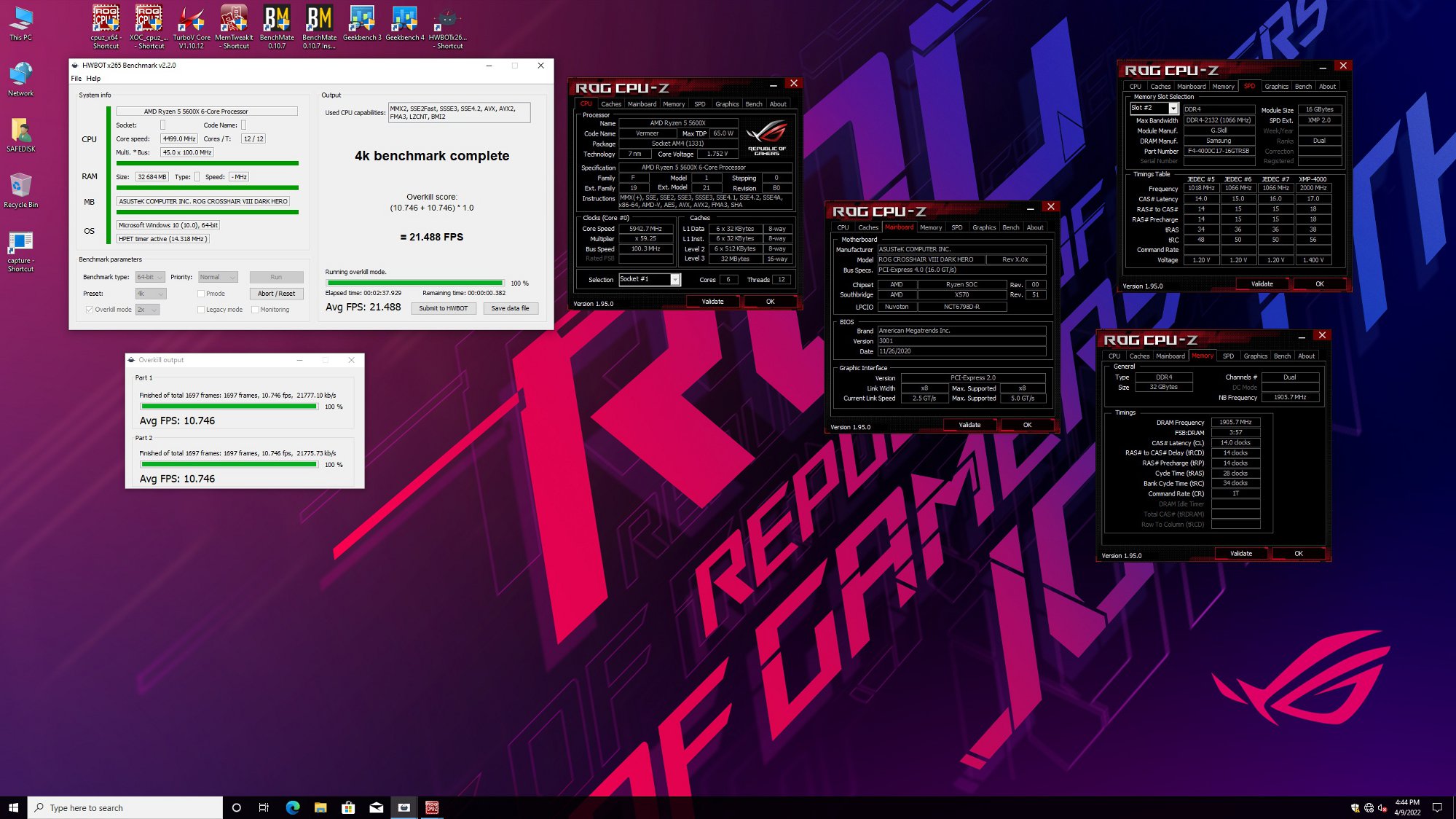Open Task View on taskbar
The image size is (1456, 819).
(x=264, y=807)
